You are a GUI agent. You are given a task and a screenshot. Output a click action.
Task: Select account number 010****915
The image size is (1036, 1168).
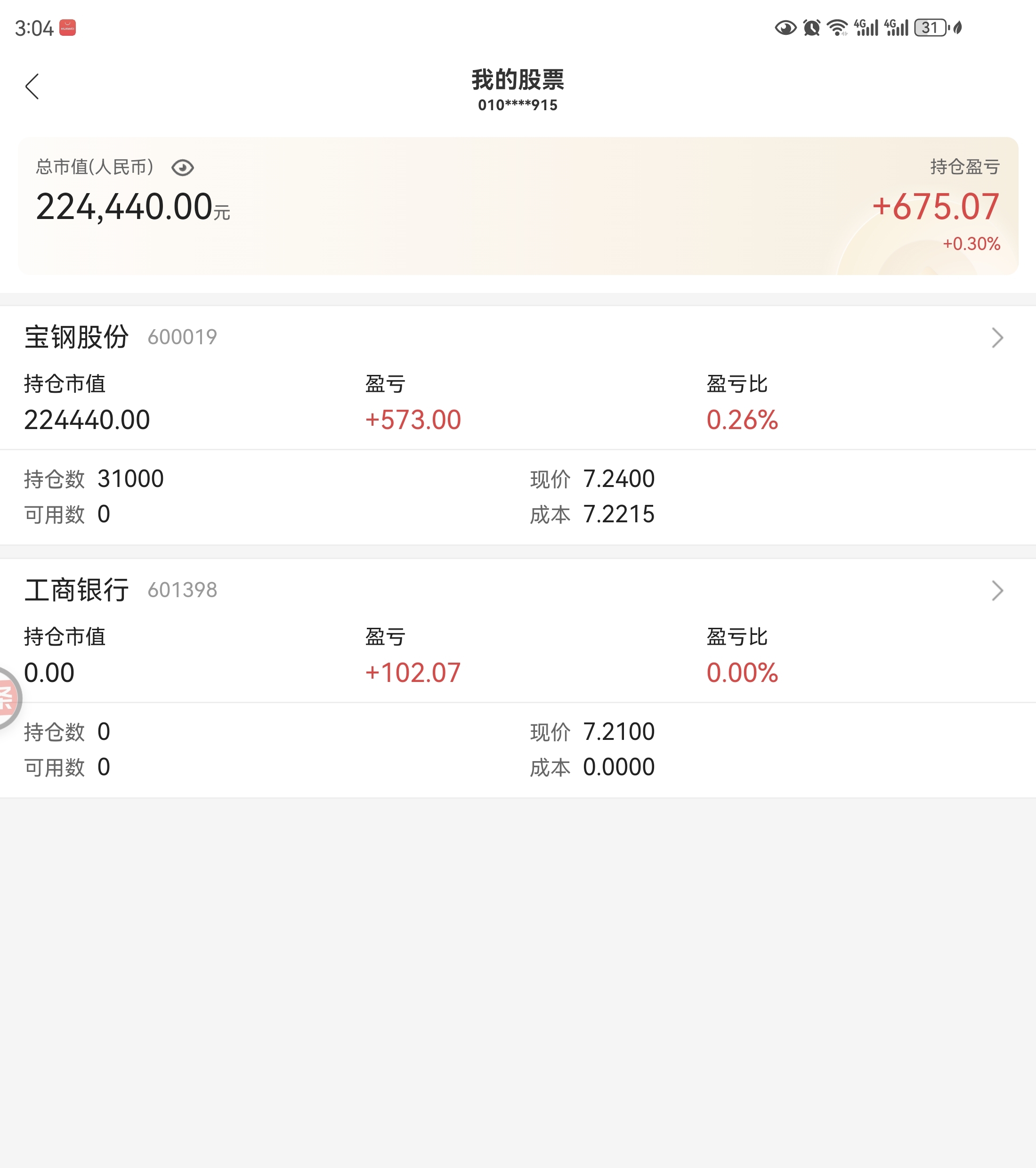tap(518, 105)
